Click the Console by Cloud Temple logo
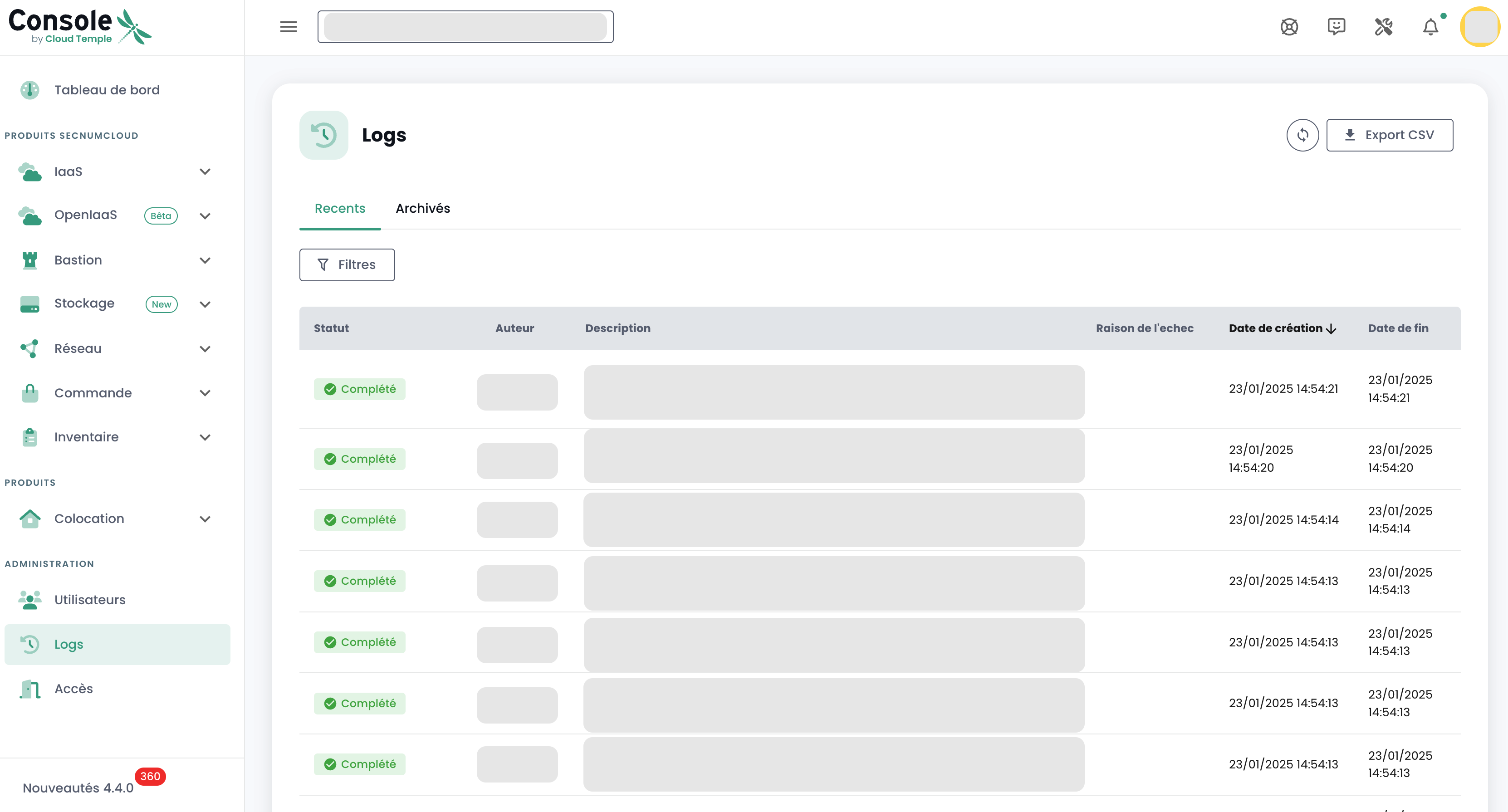 coord(79,27)
